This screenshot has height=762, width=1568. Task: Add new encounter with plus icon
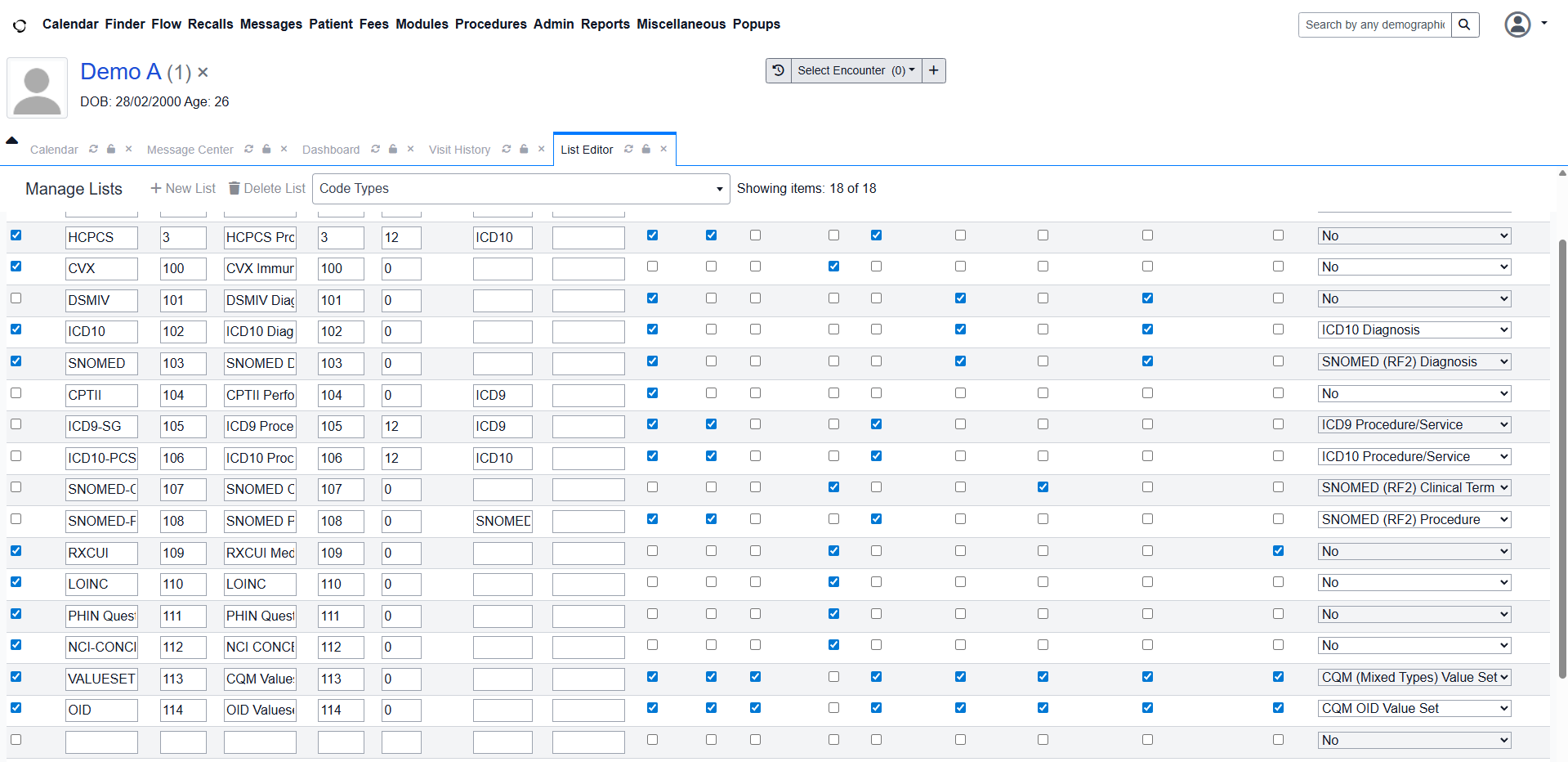point(933,70)
